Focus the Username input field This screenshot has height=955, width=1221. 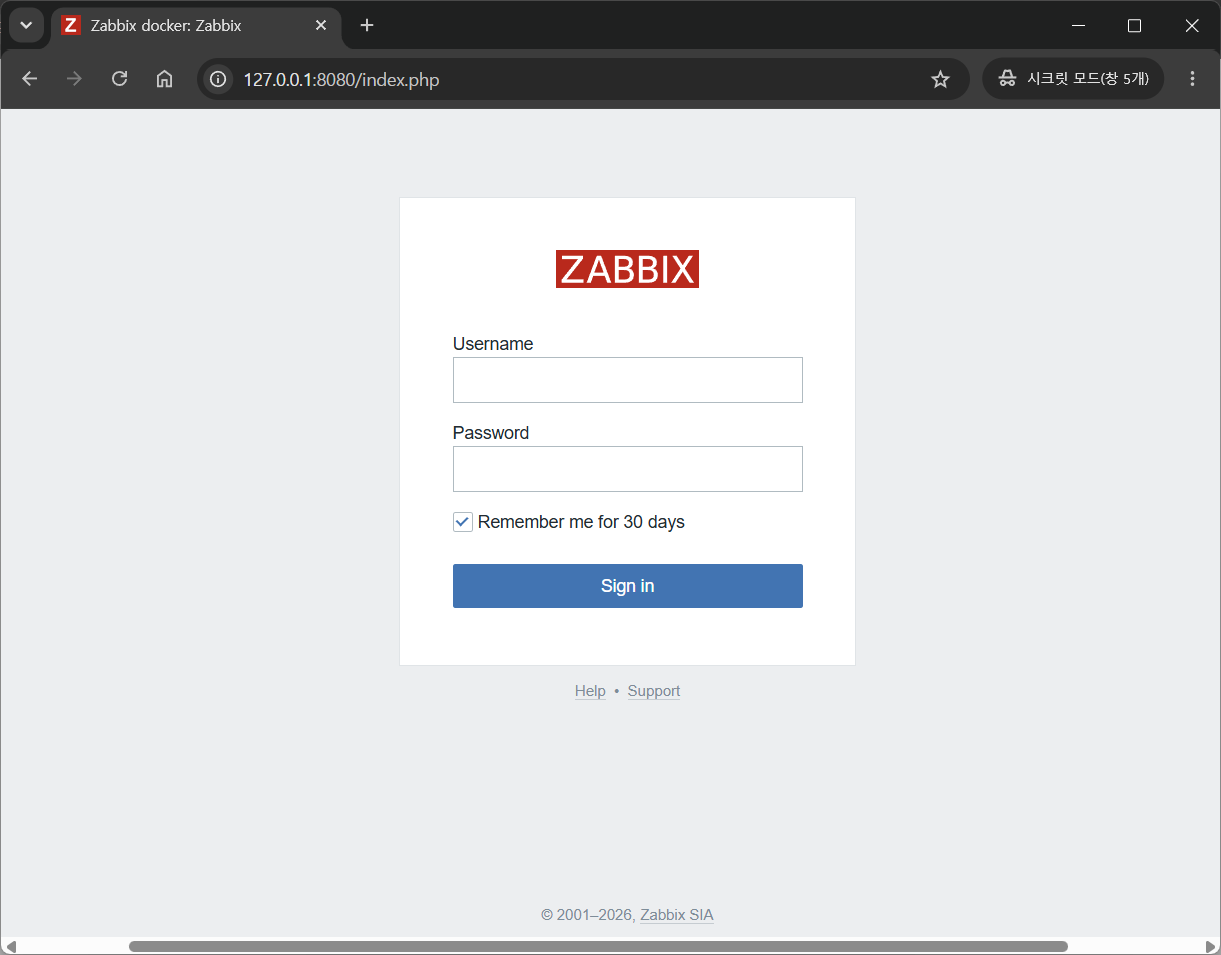tap(627, 380)
